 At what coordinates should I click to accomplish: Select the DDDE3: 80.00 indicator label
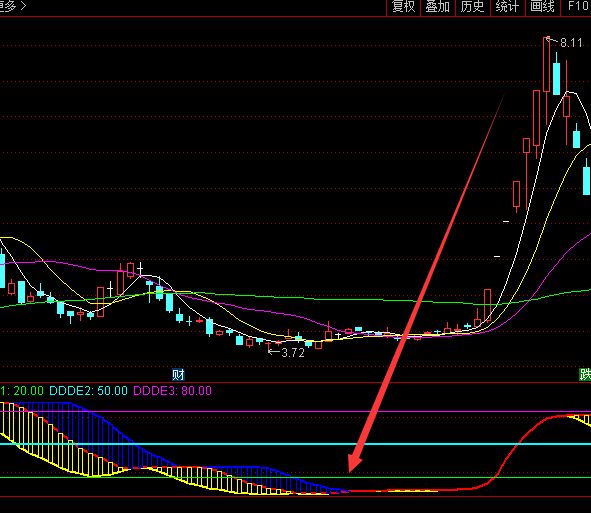(173, 391)
